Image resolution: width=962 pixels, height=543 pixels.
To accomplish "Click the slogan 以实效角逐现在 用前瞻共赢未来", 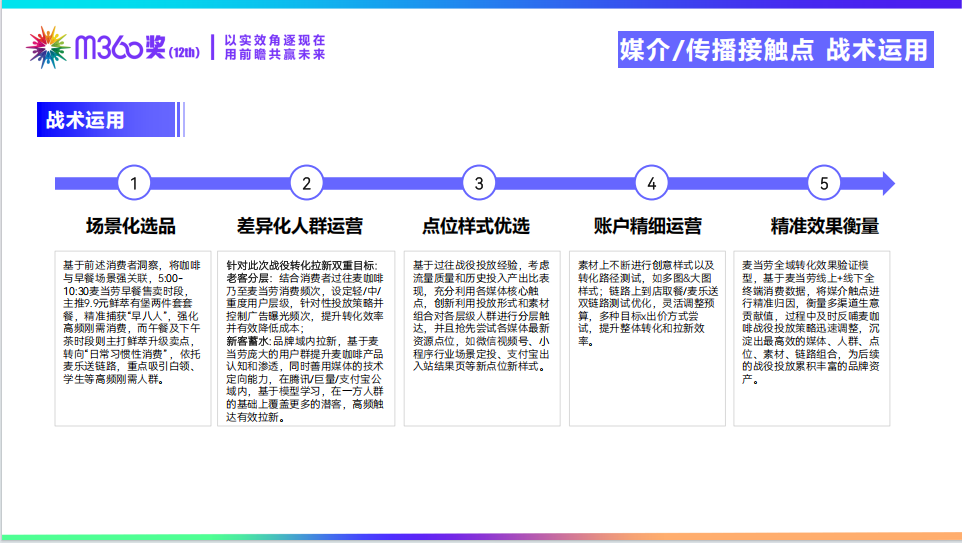I will 275,48.
